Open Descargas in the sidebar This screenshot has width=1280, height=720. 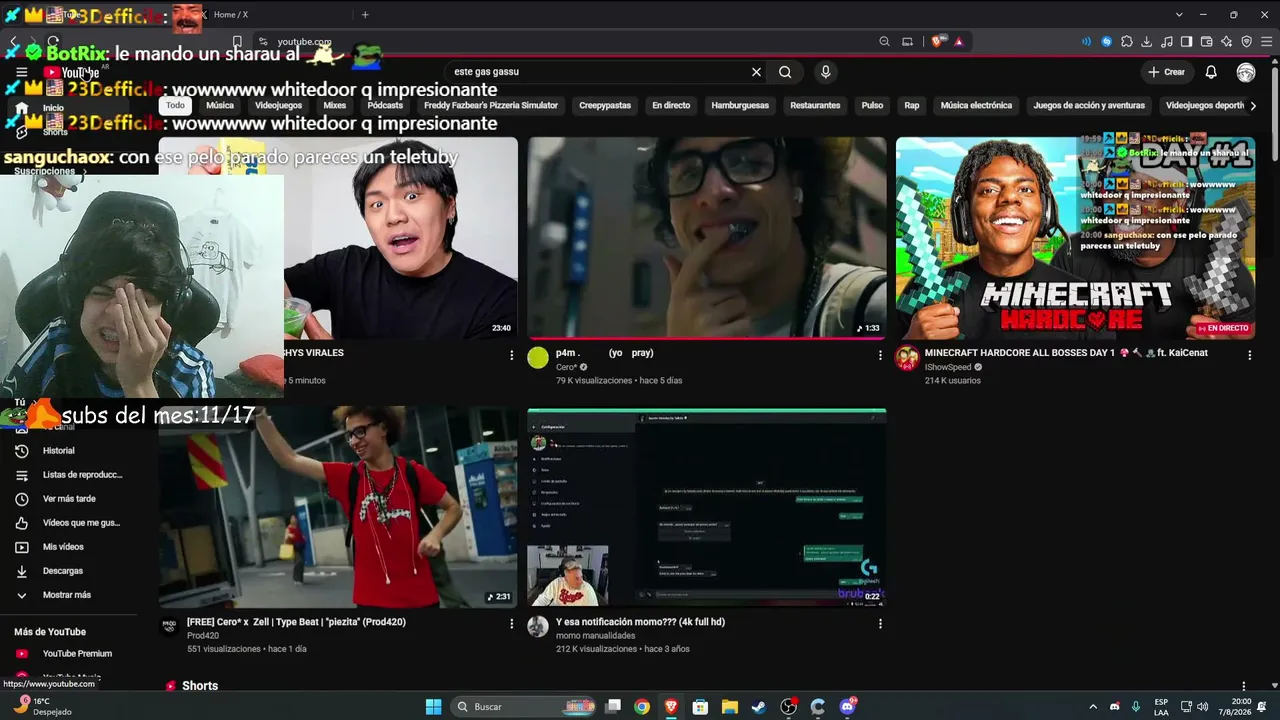click(63, 571)
